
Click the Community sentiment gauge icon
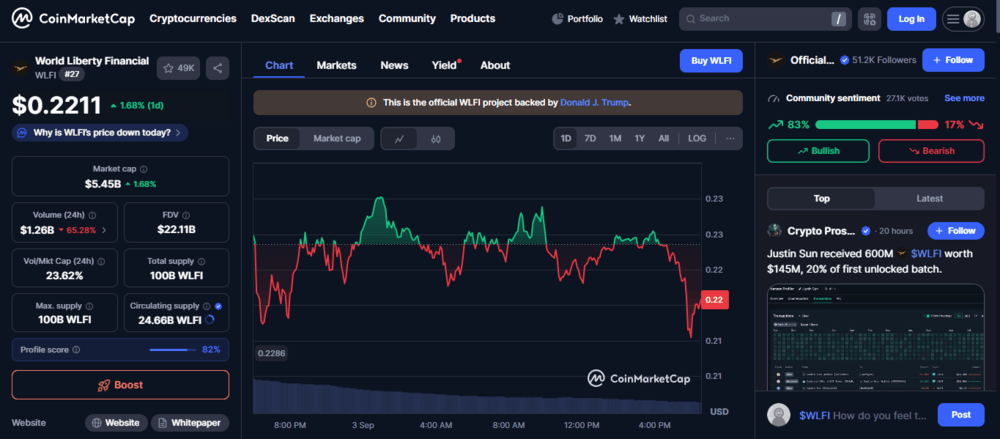774,99
